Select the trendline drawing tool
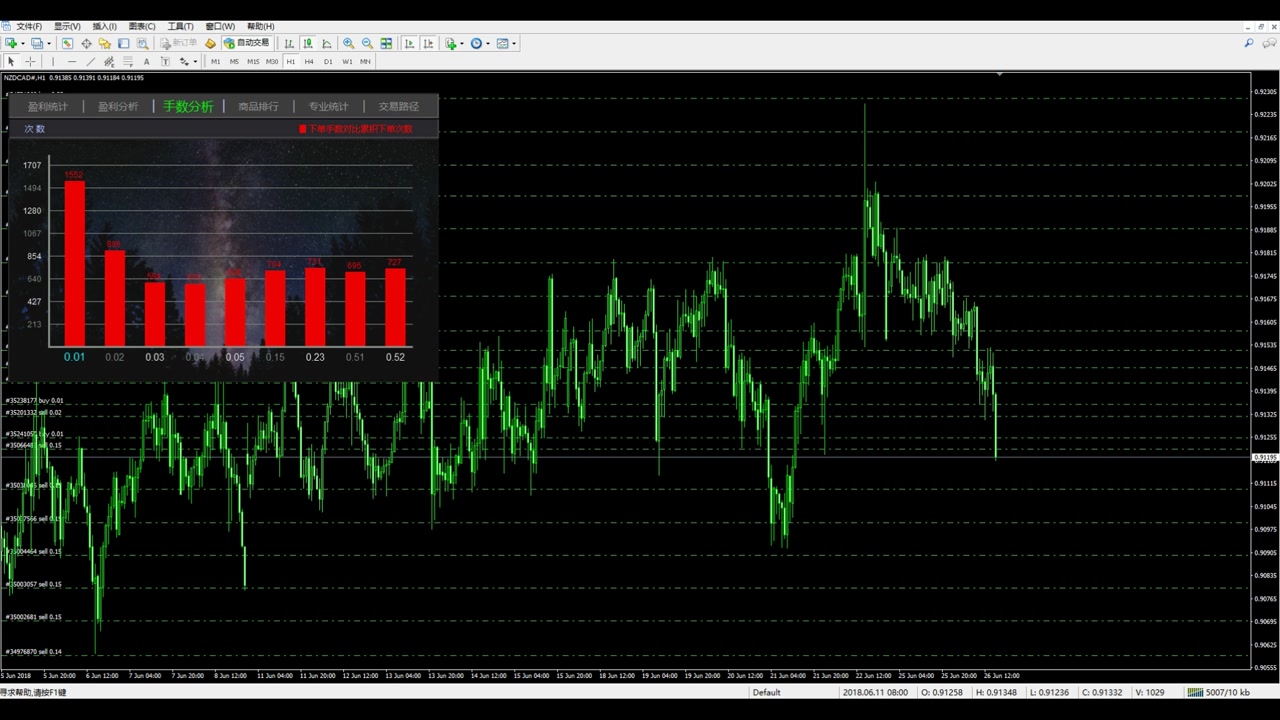This screenshot has width=1280, height=720. point(90,61)
